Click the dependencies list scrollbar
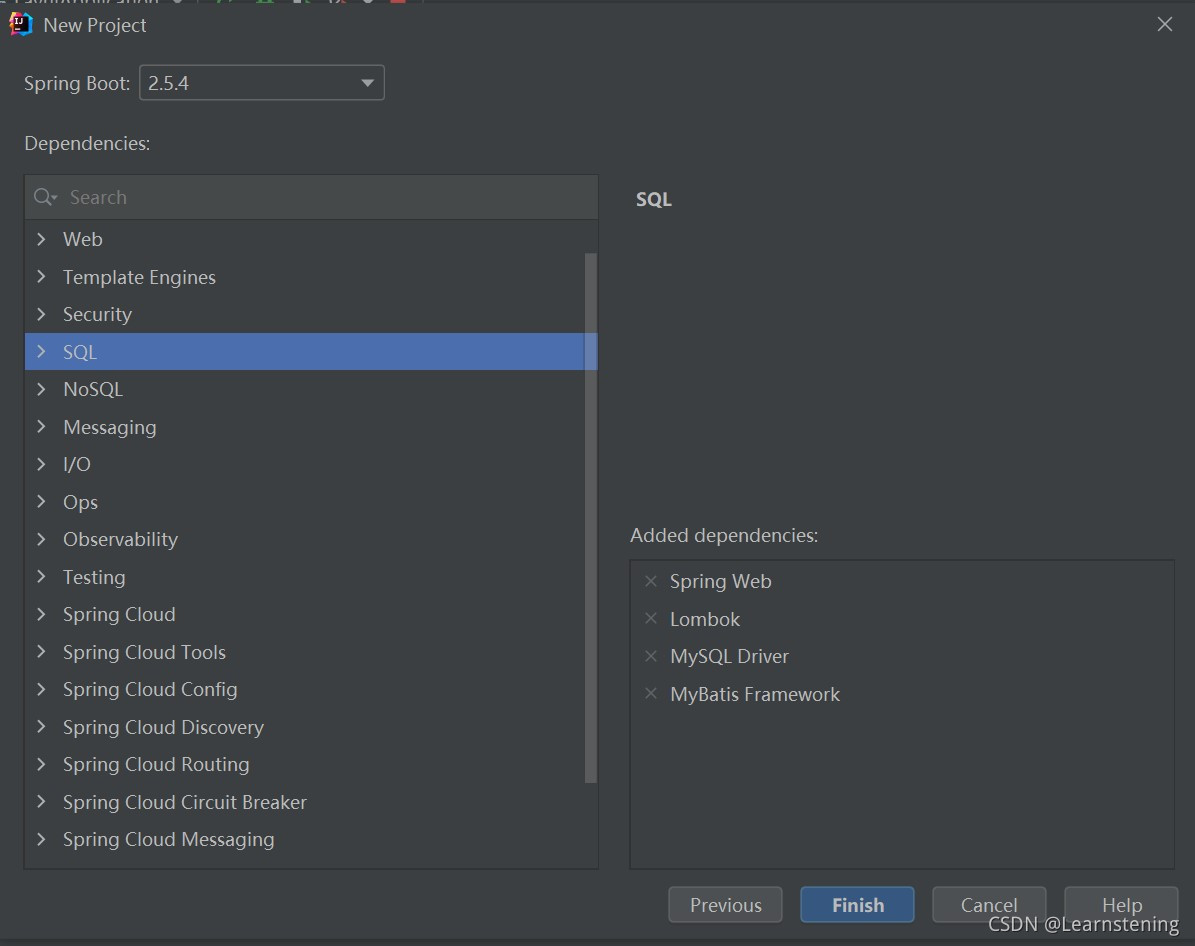This screenshot has height=946, width=1195. point(591,518)
